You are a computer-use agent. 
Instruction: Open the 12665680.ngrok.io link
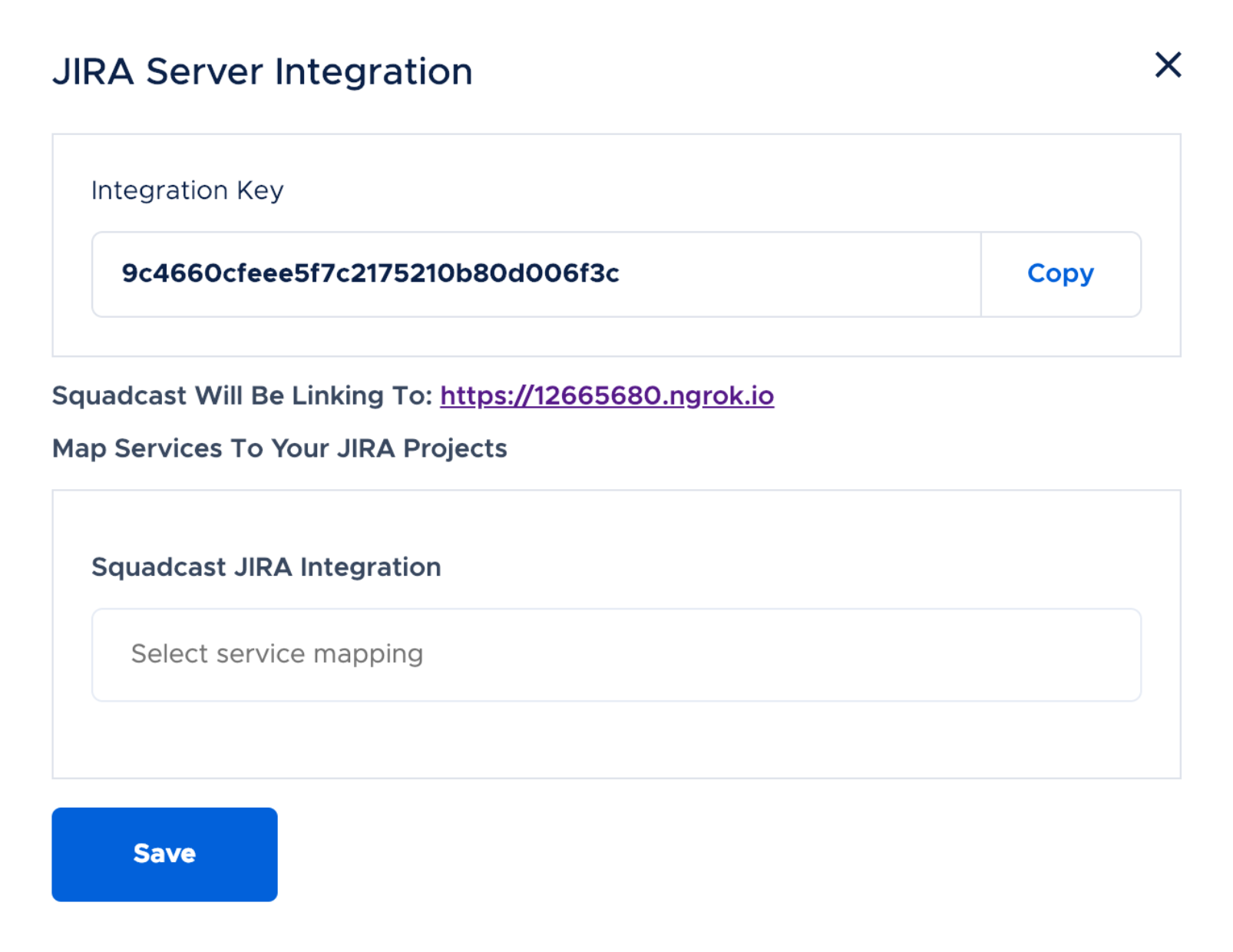[607, 395]
